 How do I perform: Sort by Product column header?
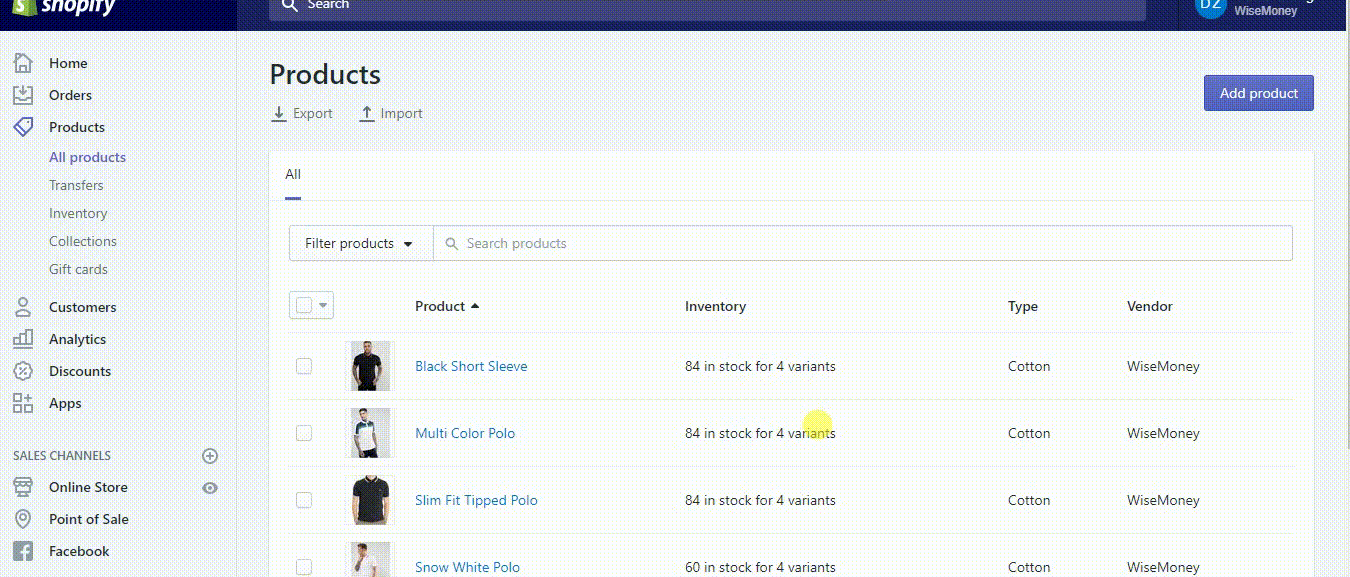tap(447, 306)
